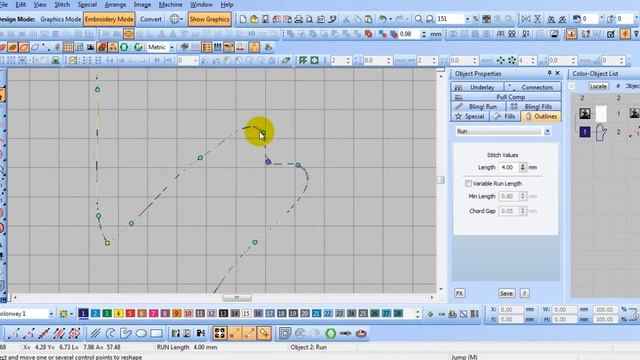
Task: Open the Special tab
Action: tap(470, 116)
